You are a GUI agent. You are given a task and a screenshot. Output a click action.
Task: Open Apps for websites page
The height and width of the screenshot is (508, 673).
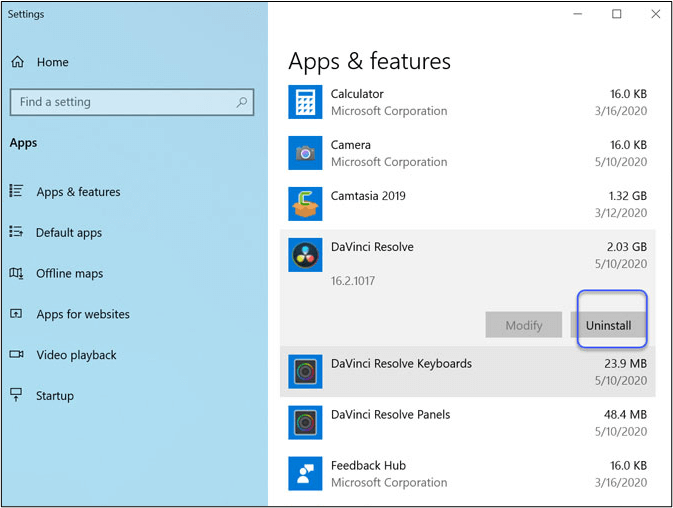click(x=83, y=314)
